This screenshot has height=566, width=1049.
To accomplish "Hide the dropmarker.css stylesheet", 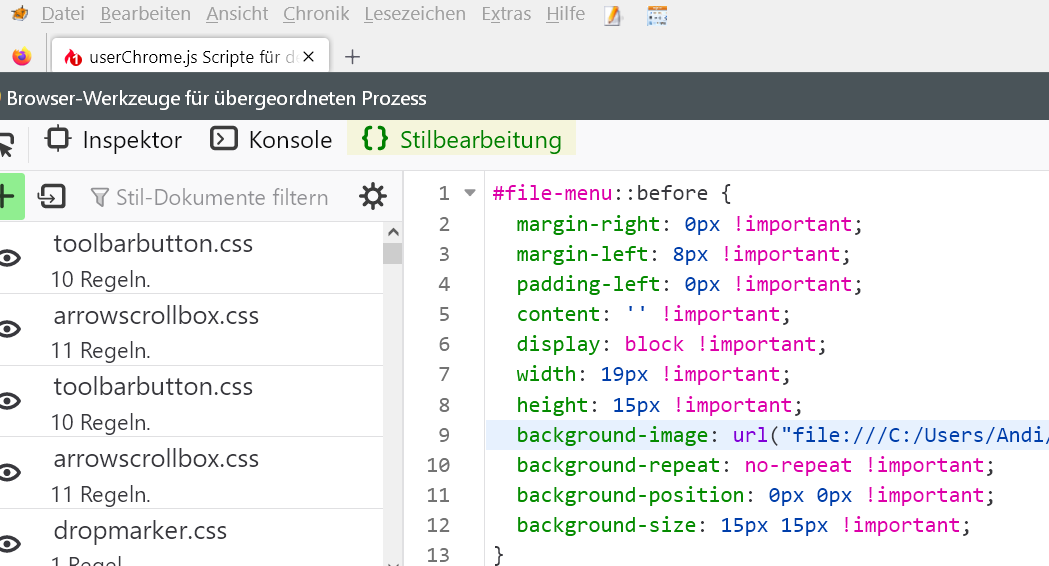I will (10, 544).
